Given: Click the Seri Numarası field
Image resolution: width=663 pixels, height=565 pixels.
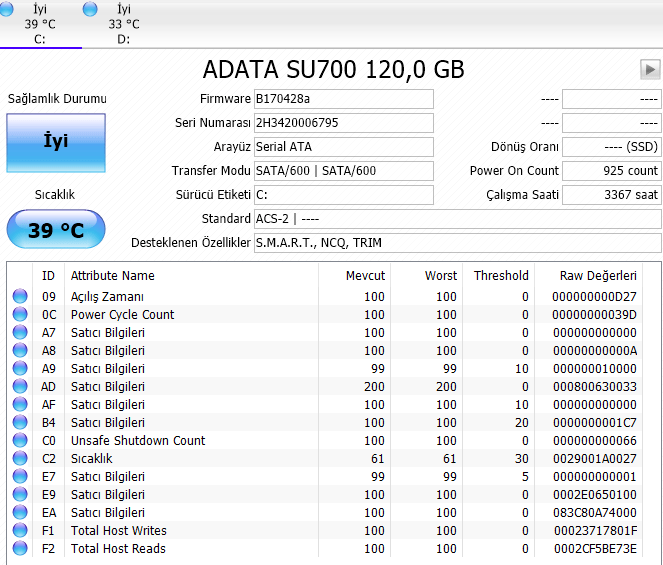Looking at the screenshot, I should coord(343,123).
